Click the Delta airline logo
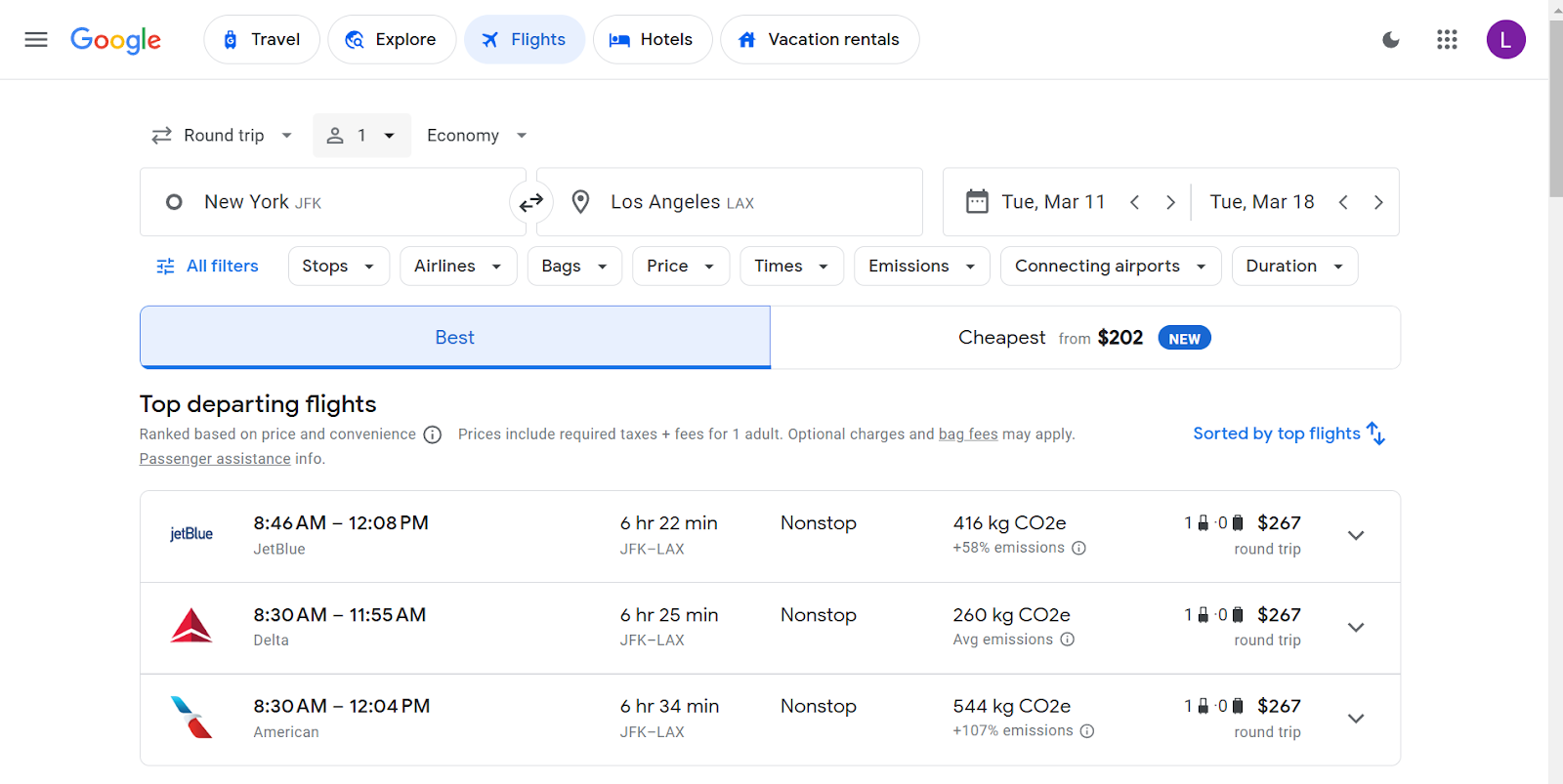This screenshot has width=1563, height=784. point(191,626)
